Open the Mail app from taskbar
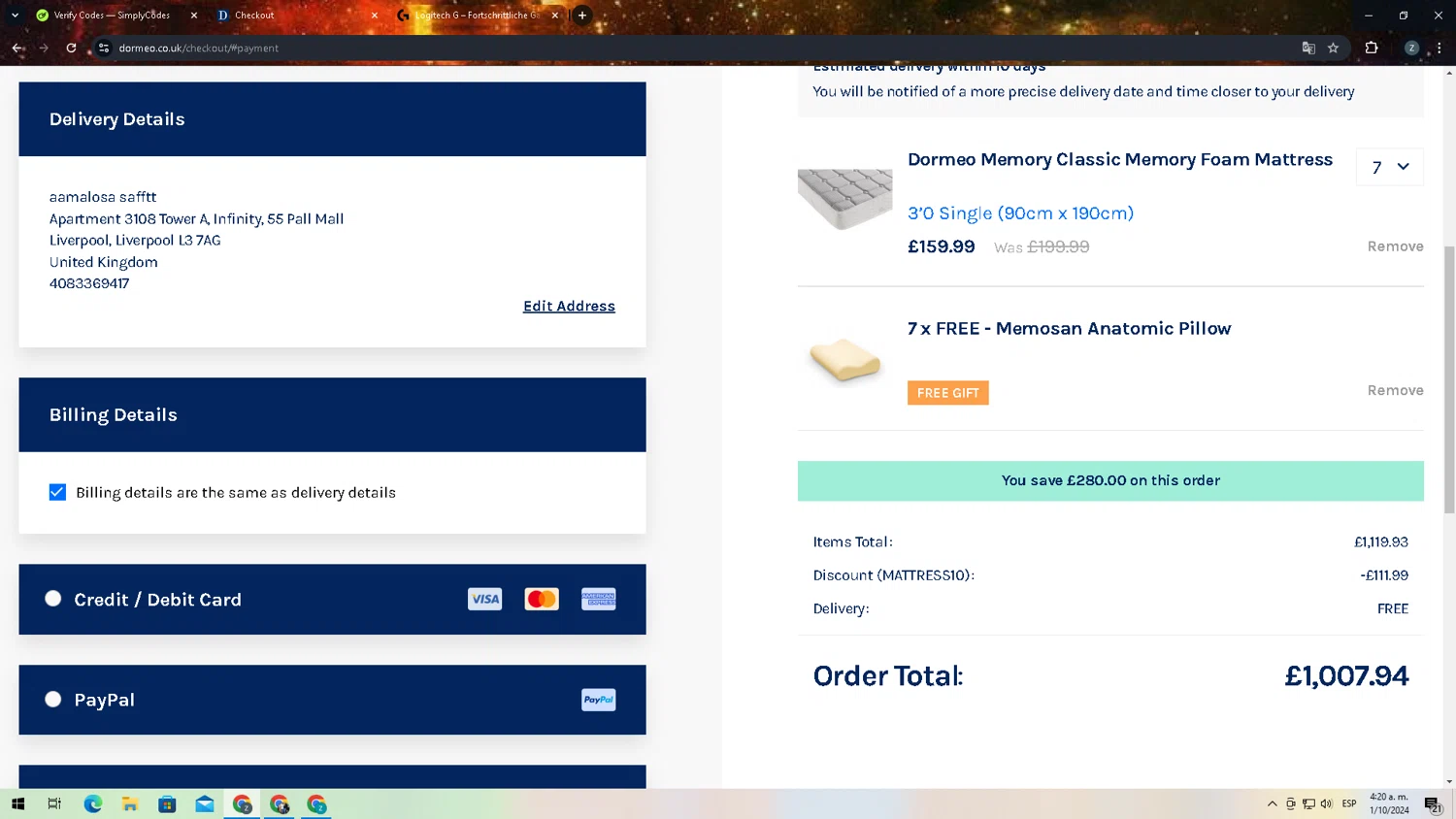Viewport: 1456px width, 819px height. (205, 803)
